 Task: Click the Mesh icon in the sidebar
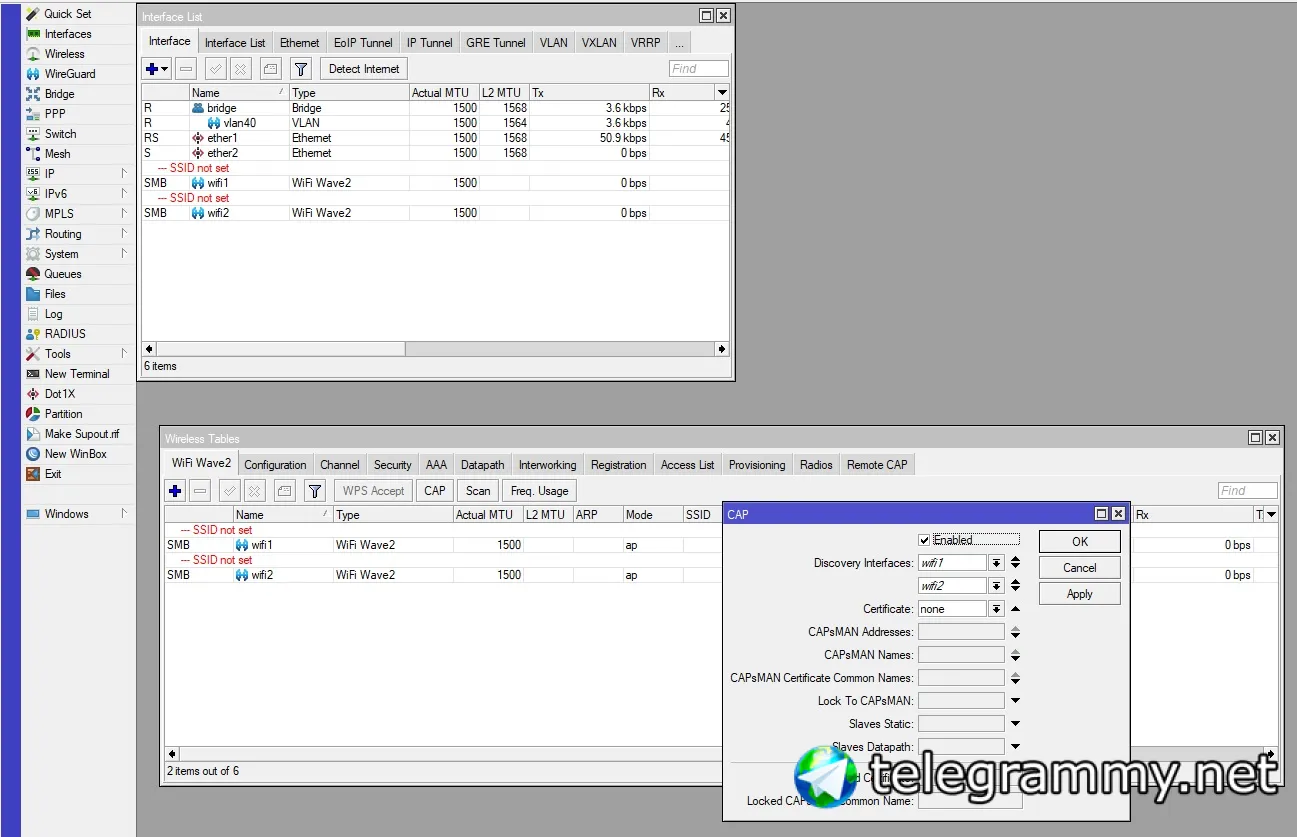(33, 154)
